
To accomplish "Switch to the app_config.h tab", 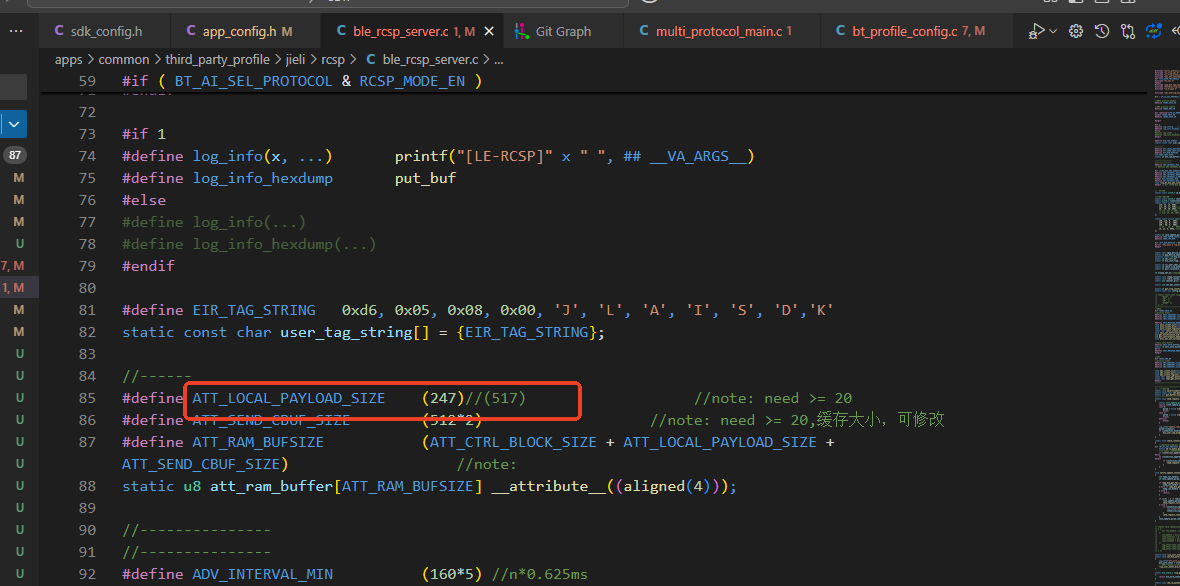I will [x=247, y=32].
